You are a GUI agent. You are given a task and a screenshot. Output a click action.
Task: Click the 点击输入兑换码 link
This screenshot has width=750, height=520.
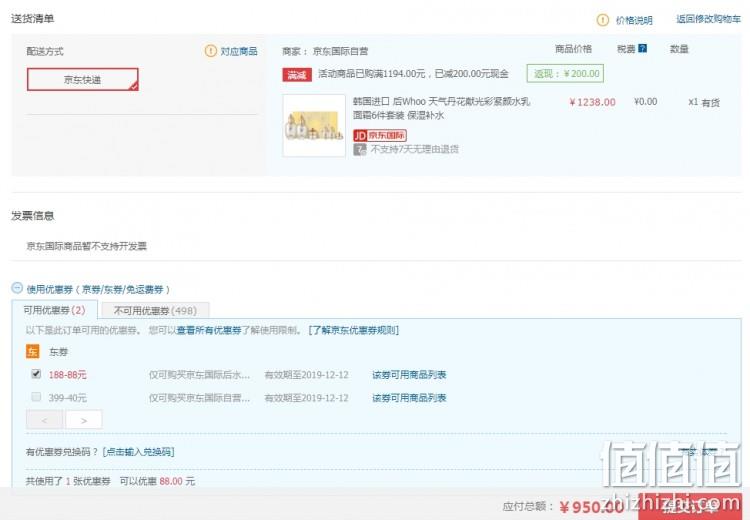pyautogui.click(x=138, y=452)
